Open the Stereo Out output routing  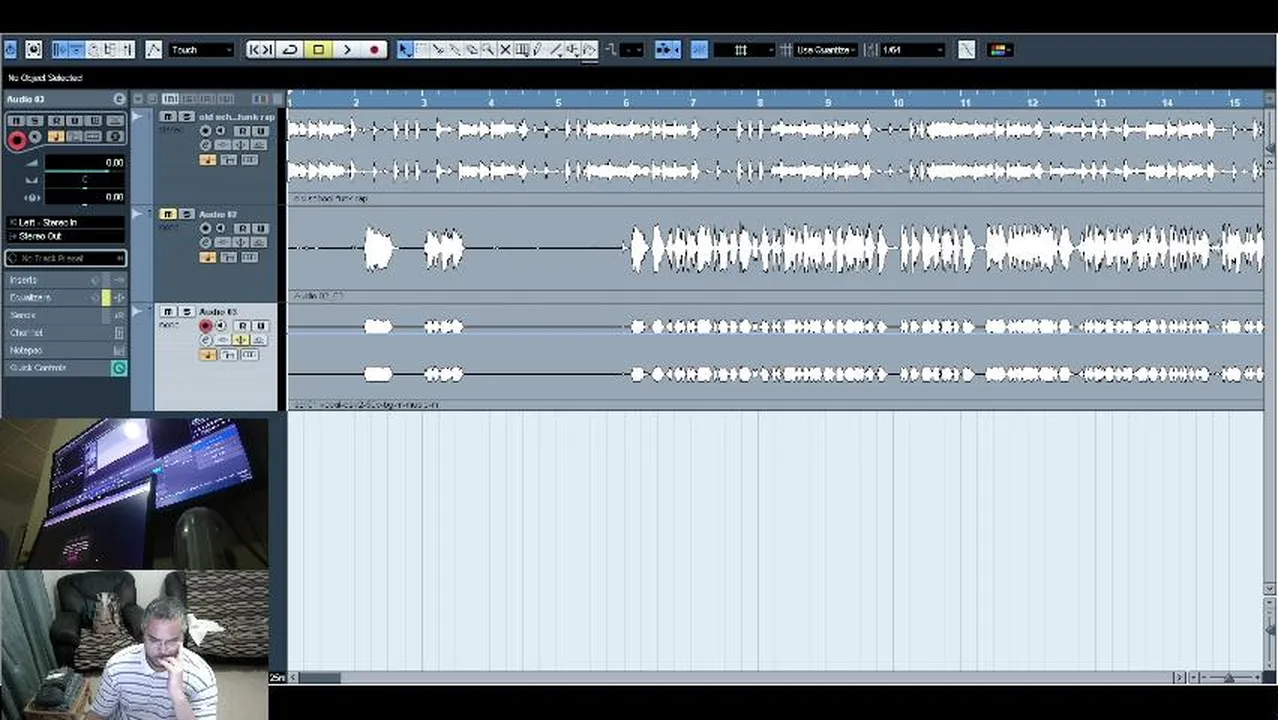pos(65,236)
